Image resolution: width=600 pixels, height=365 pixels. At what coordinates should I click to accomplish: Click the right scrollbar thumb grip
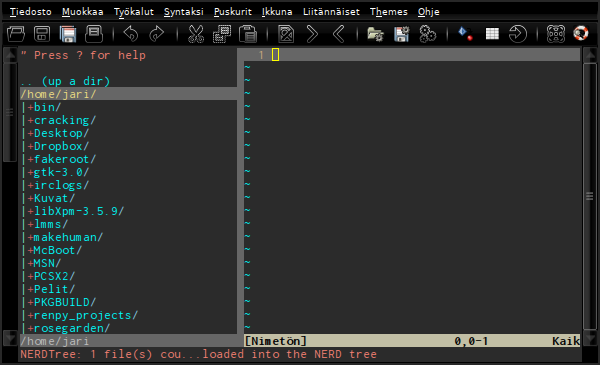pos(590,196)
